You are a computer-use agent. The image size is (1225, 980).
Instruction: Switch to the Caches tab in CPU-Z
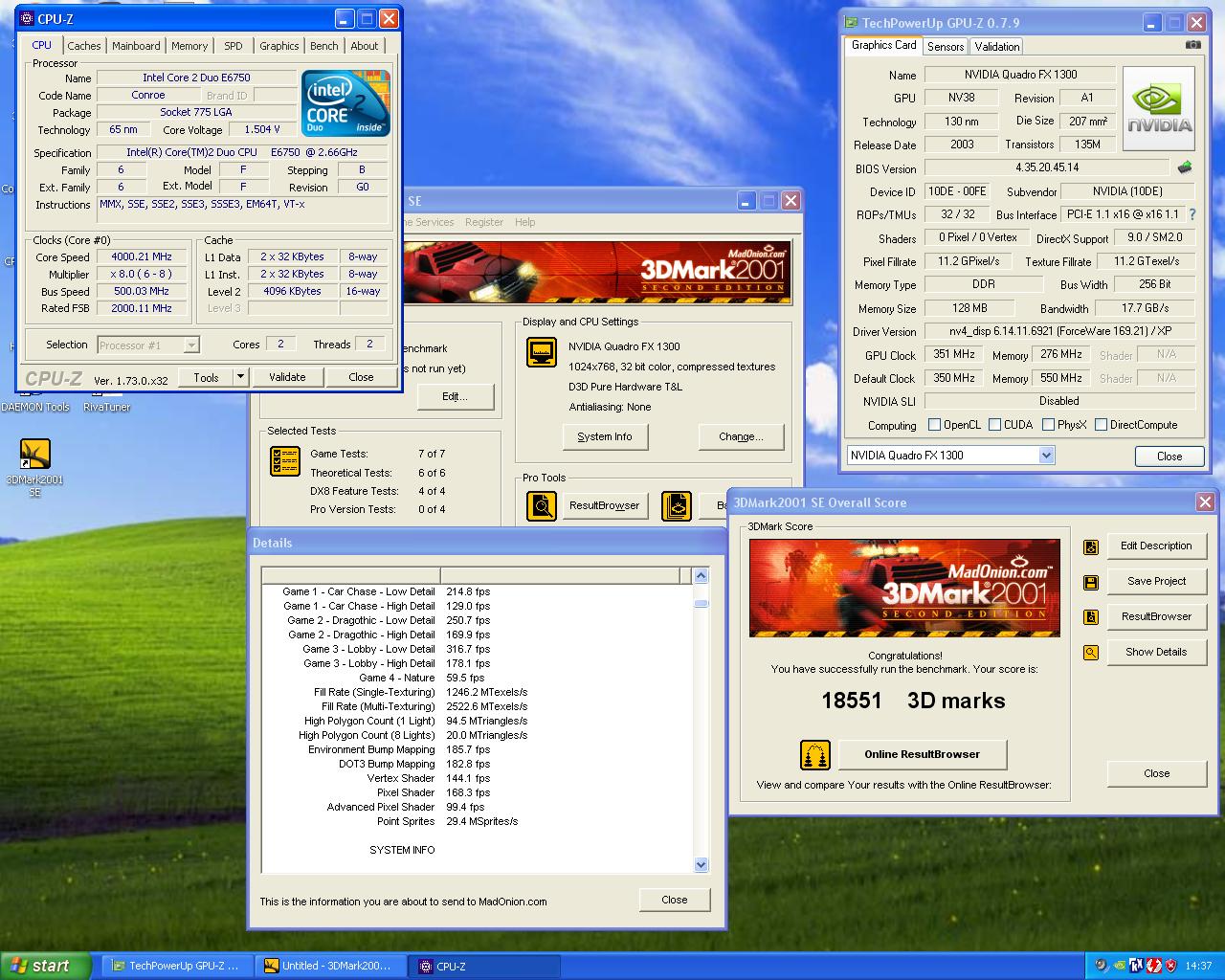click(84, 46)
